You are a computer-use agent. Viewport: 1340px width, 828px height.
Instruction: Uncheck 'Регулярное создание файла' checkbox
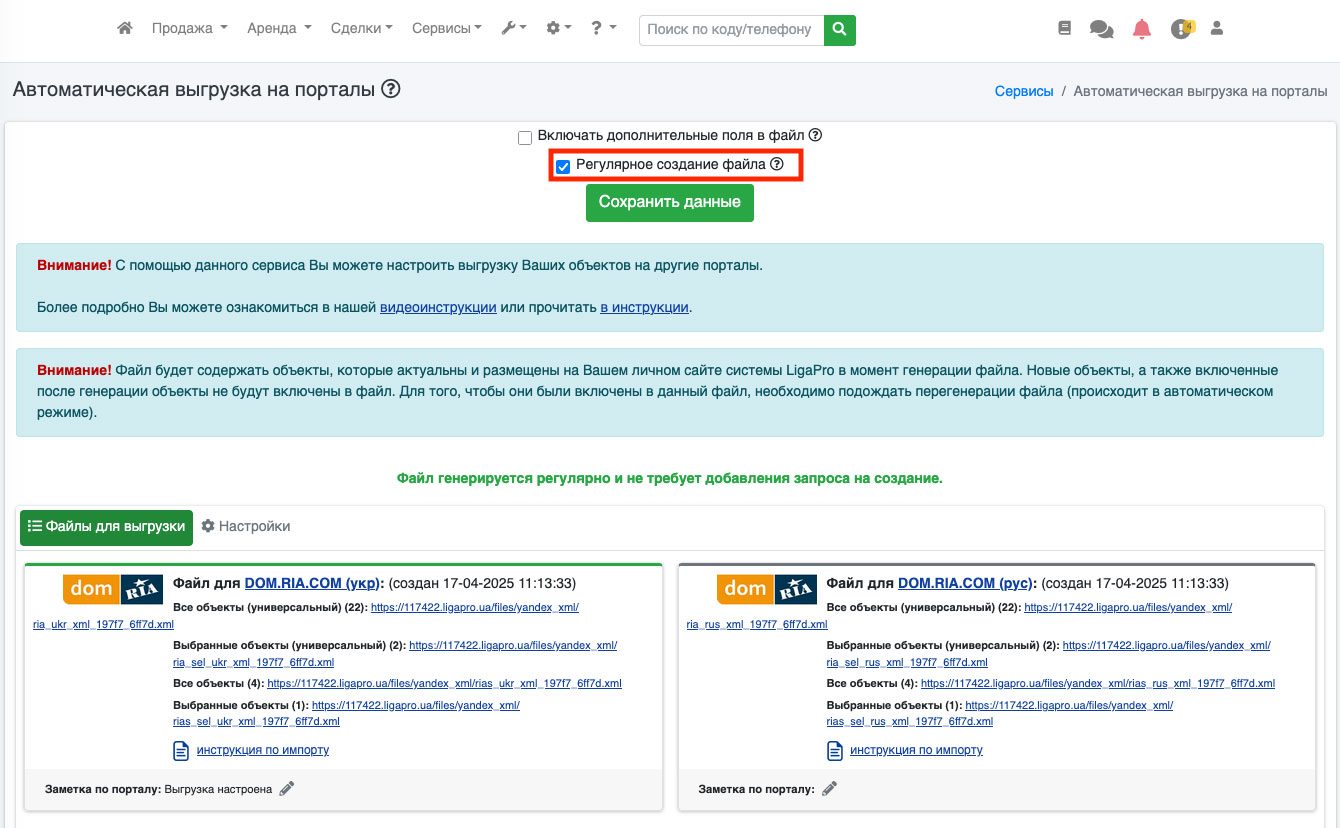(x=563, y=166)
